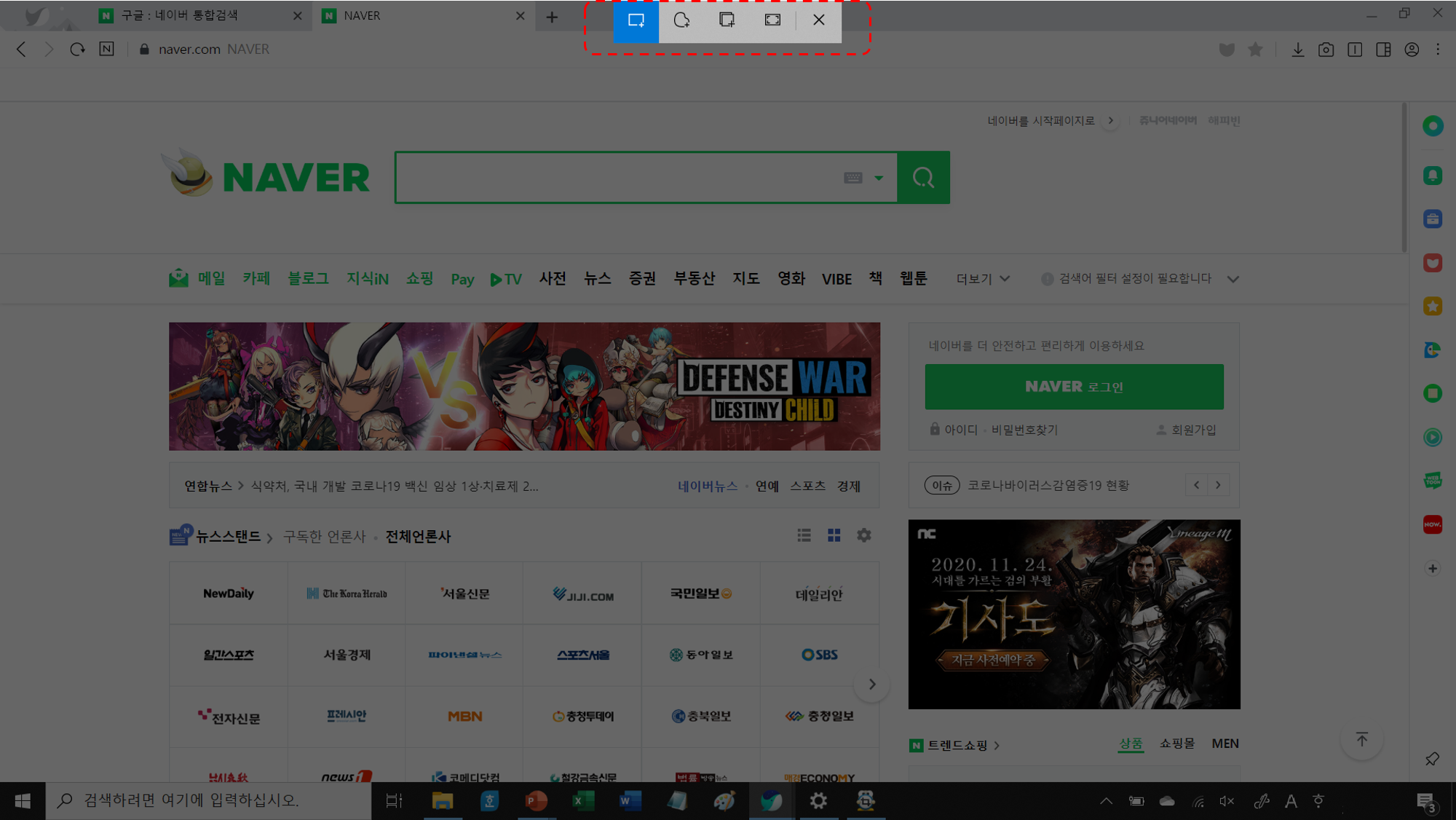Toggle the sidebar pin icon

(1432, 759)
